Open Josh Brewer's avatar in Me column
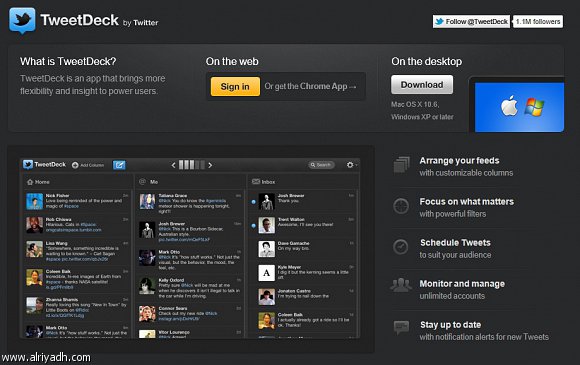 pyautogui.click(x=147, y=230)
